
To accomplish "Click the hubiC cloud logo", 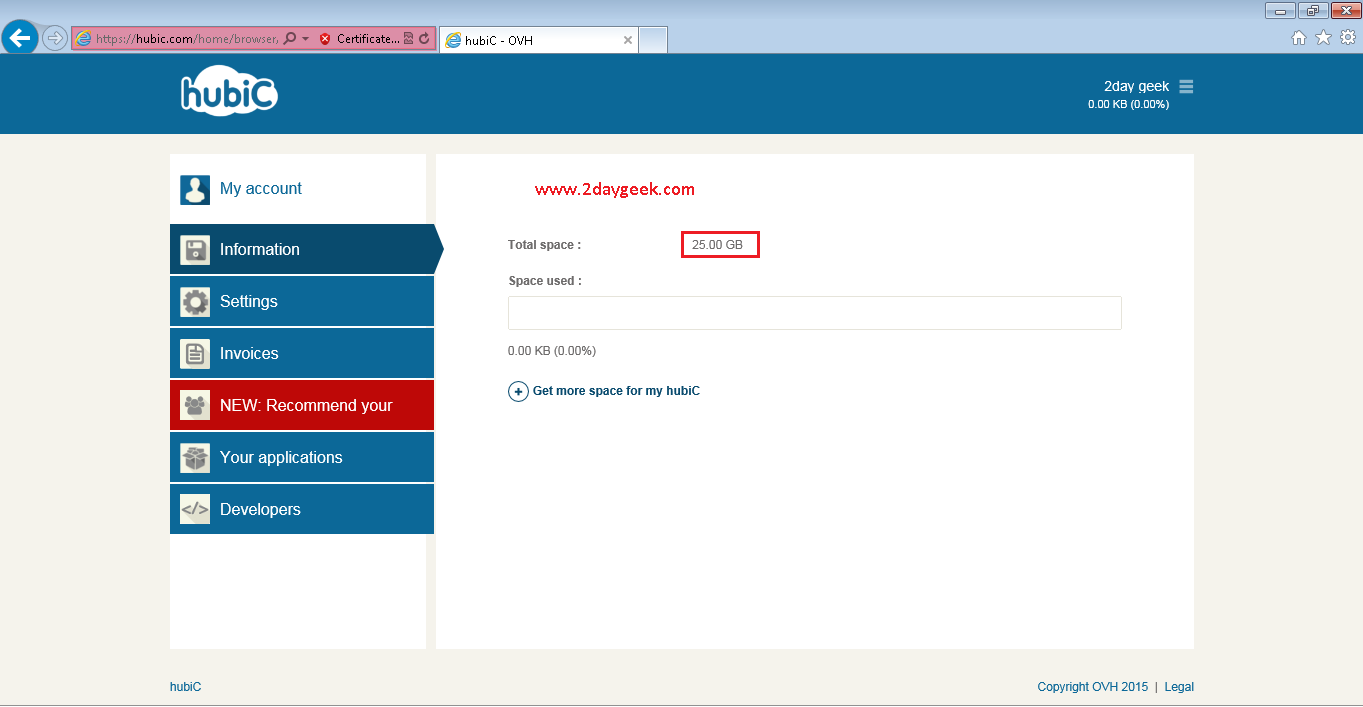I will click(x=229, y=92).
